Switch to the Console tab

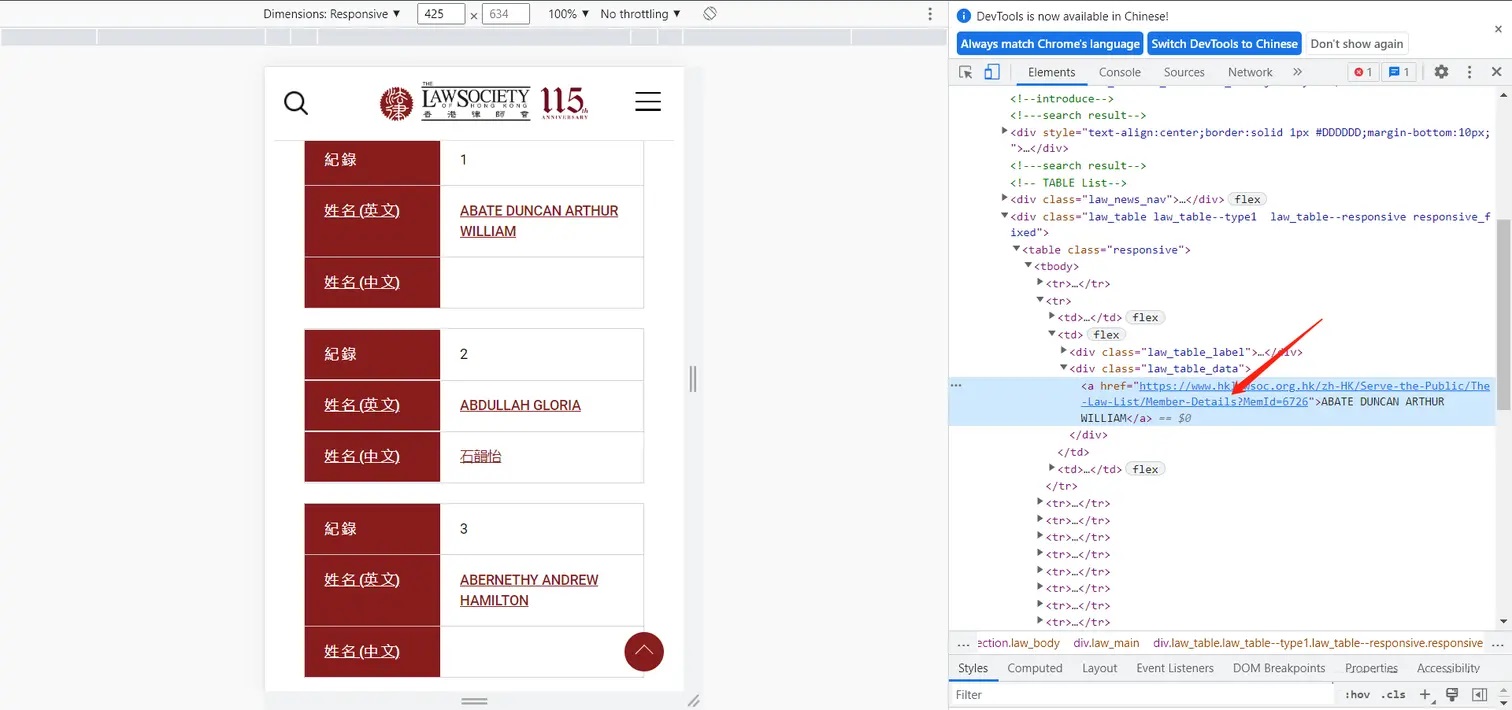click(1119, 72)
